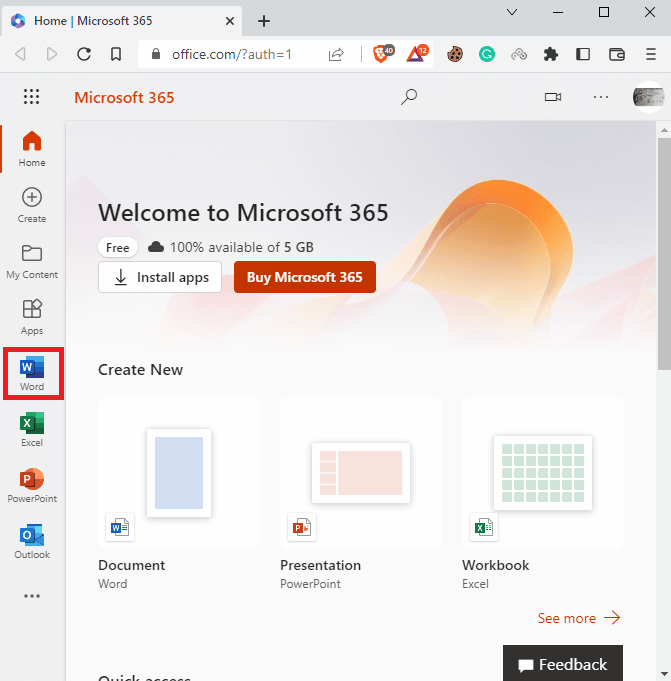
Task: Click the video camera meeting icon
Action: (553, 97)
